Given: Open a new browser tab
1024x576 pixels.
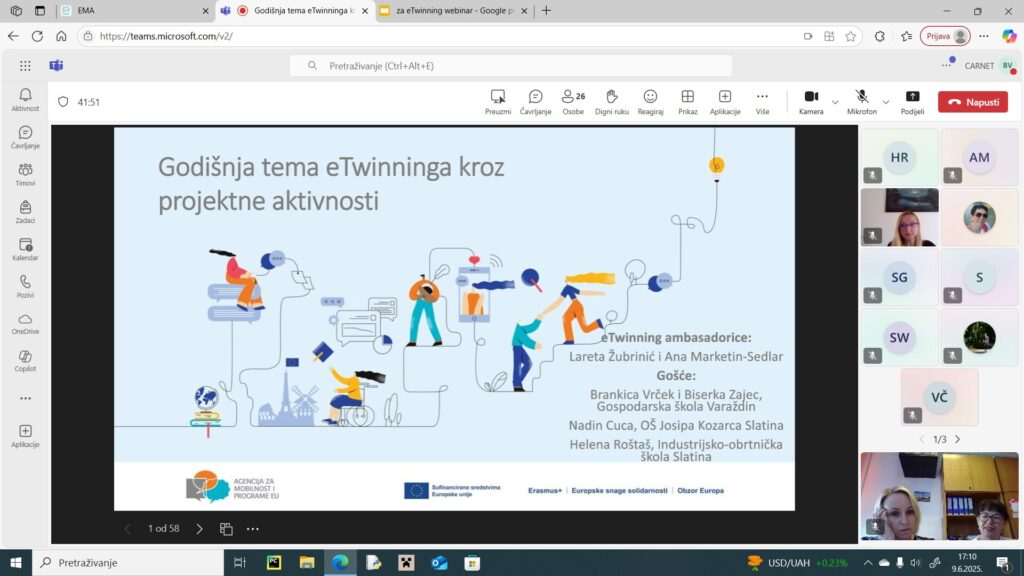Looking at the screenshot, I should tap(546, 10).
